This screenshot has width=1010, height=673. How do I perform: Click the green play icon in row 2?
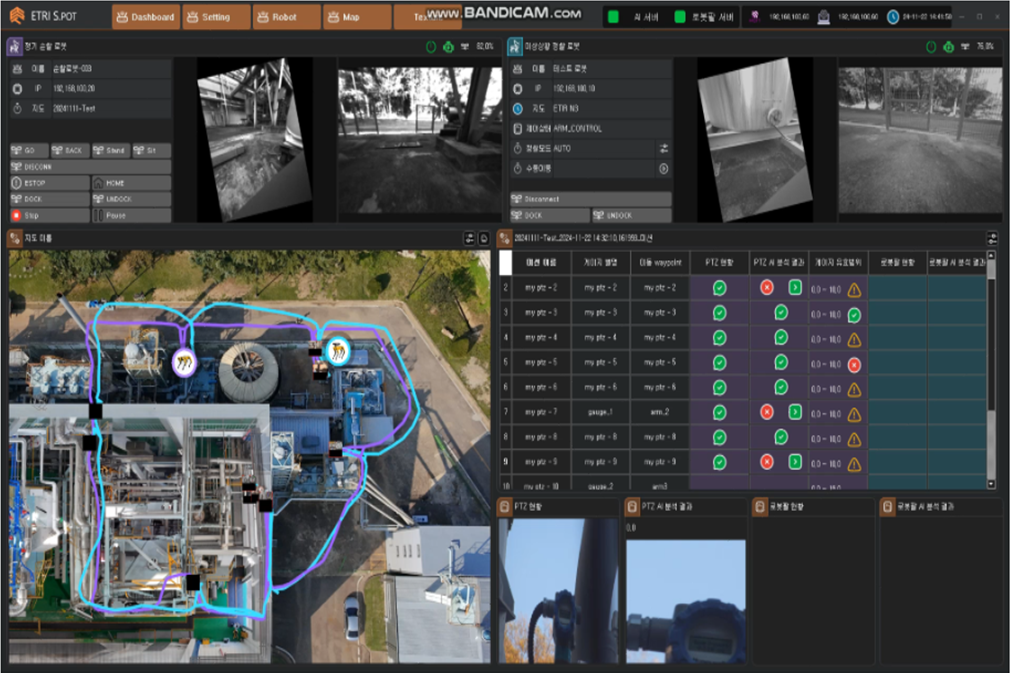click(795, 287)
